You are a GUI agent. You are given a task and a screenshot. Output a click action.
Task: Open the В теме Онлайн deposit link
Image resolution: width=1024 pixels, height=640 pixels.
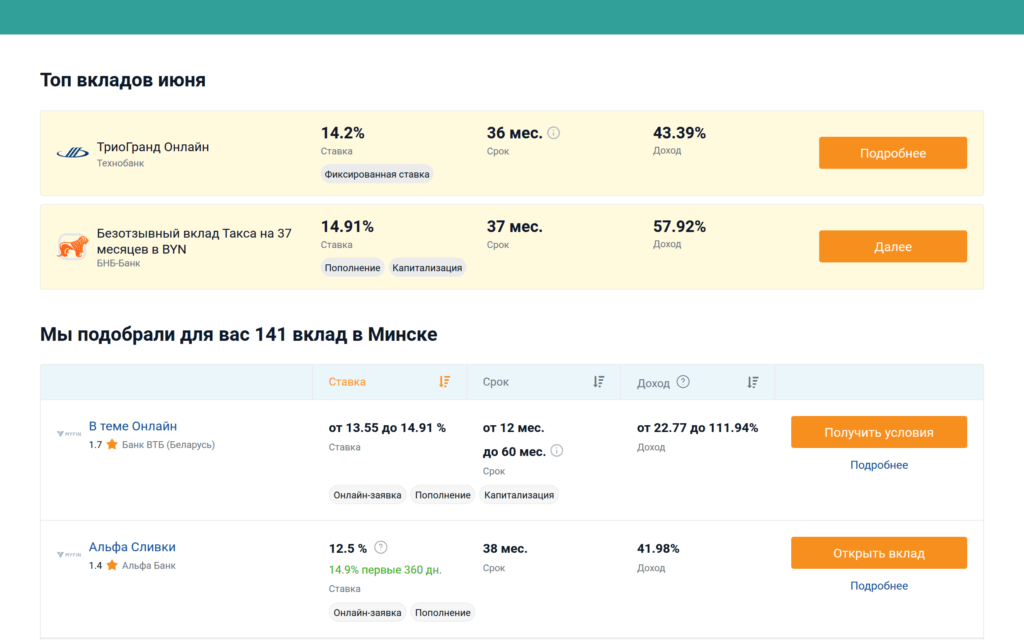(x=133, y=426)
